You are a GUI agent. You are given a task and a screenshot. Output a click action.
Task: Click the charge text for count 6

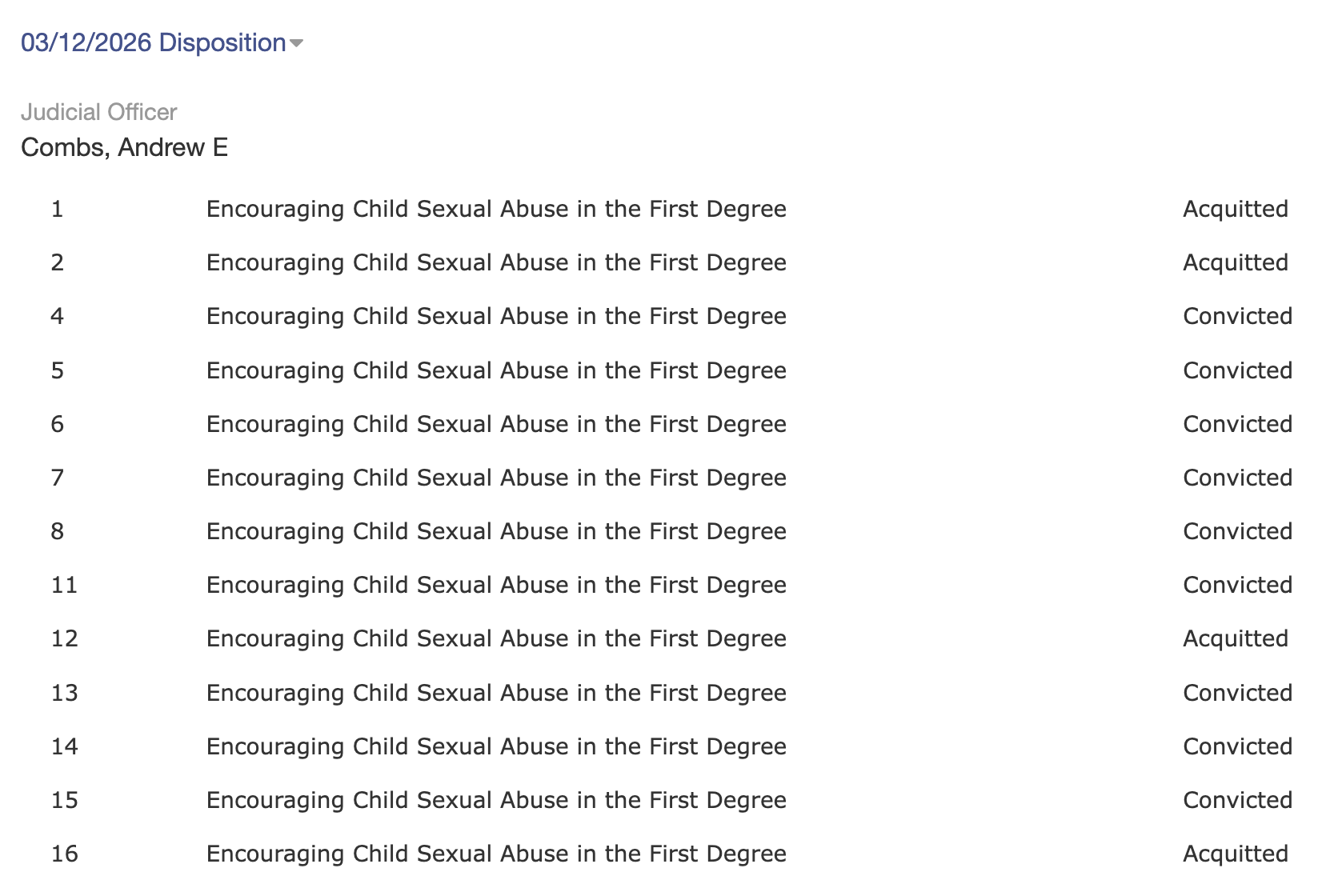(x=496, y=424)
